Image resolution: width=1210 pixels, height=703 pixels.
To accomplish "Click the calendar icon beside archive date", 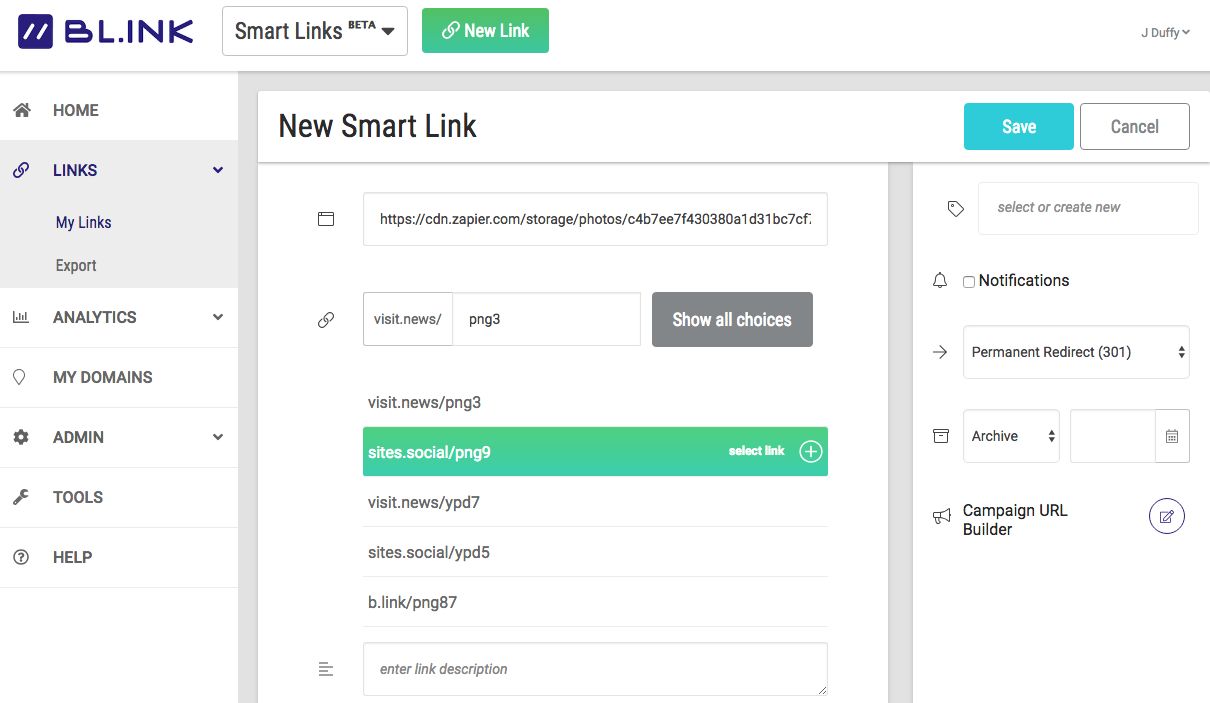I will pos(1172,436).
